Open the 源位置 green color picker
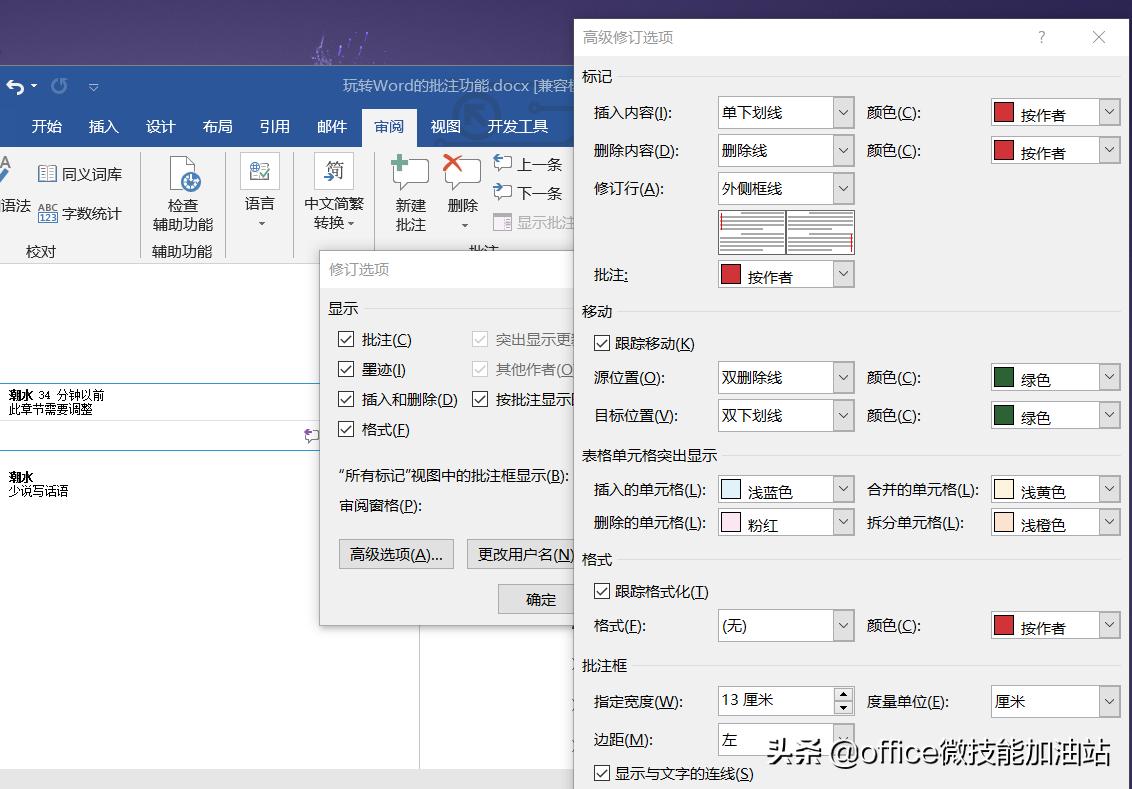1132x789 pixels. coord(1112,377)
